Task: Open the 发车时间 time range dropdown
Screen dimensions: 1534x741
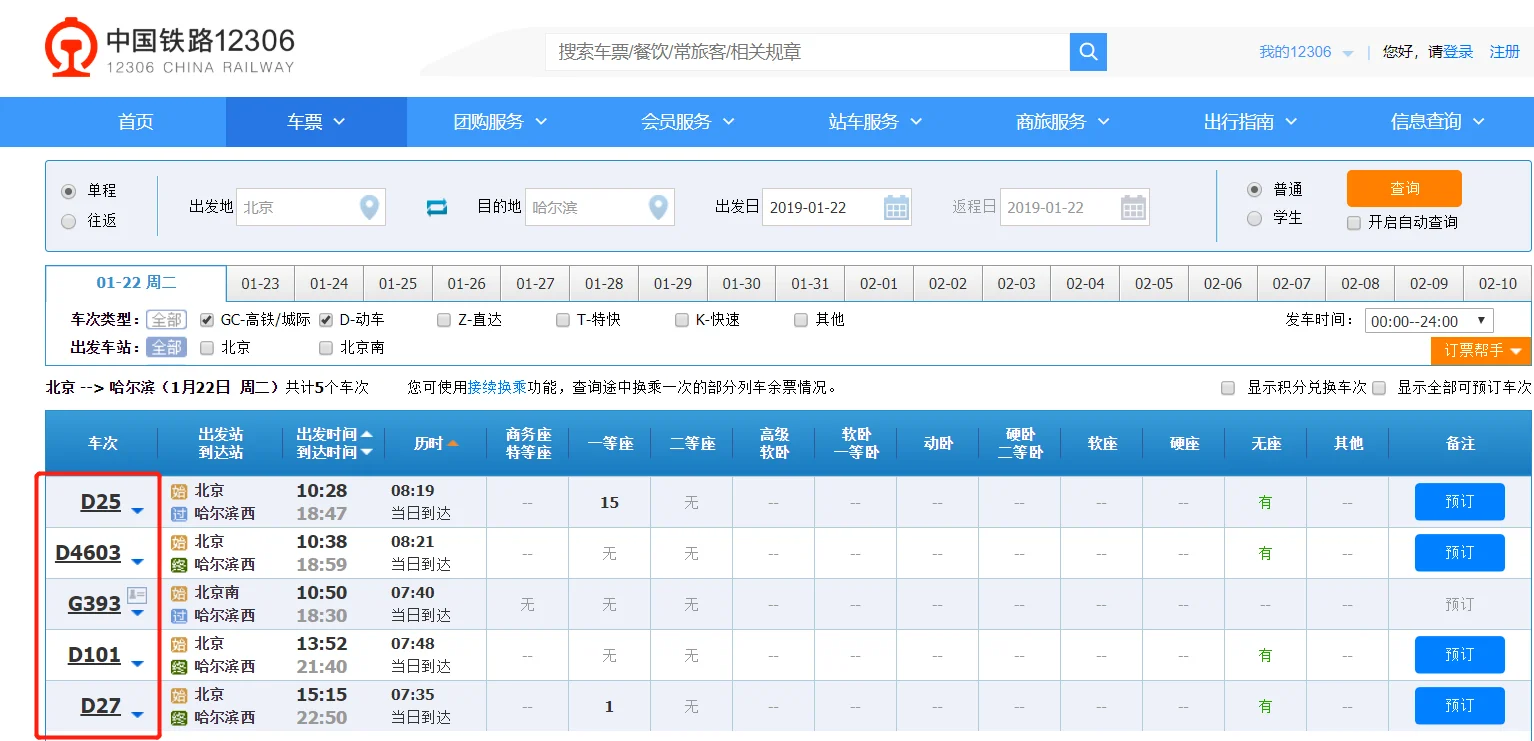Action: (1429, 320)
